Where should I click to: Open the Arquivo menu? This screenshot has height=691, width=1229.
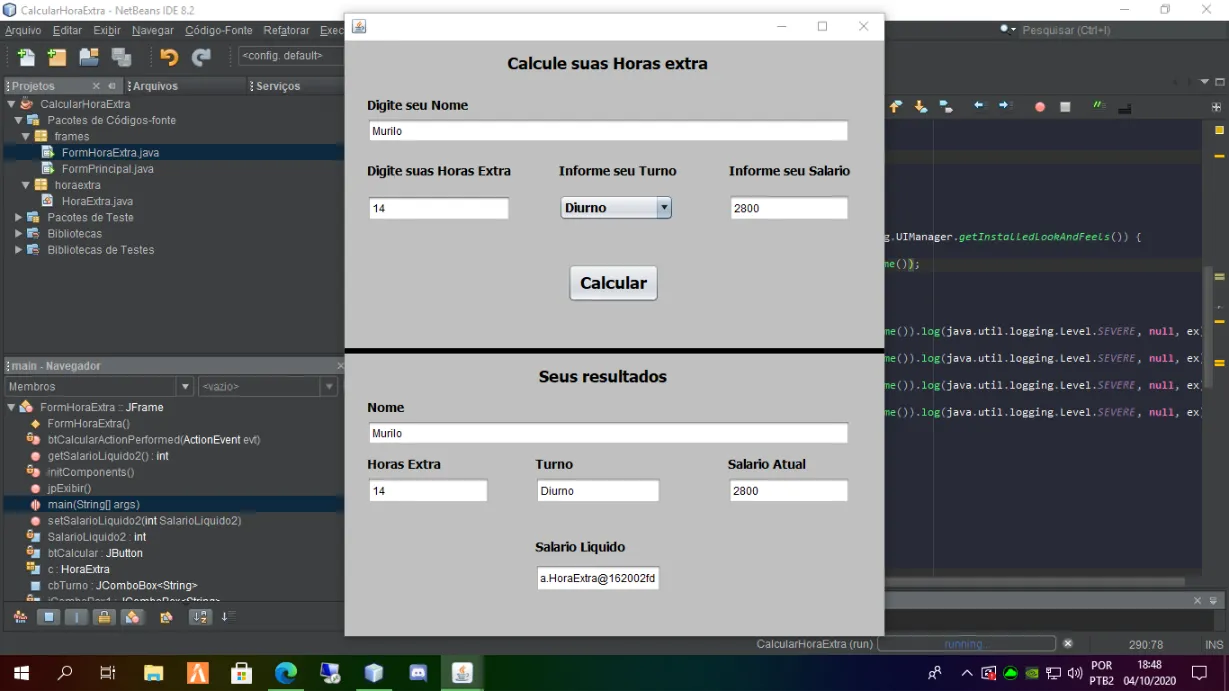[x=24, y=31]
